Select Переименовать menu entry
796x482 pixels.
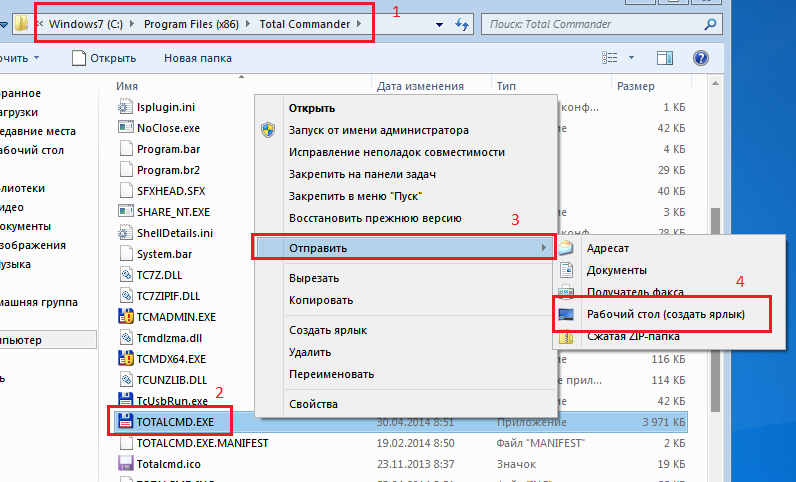tap(331, 374)
